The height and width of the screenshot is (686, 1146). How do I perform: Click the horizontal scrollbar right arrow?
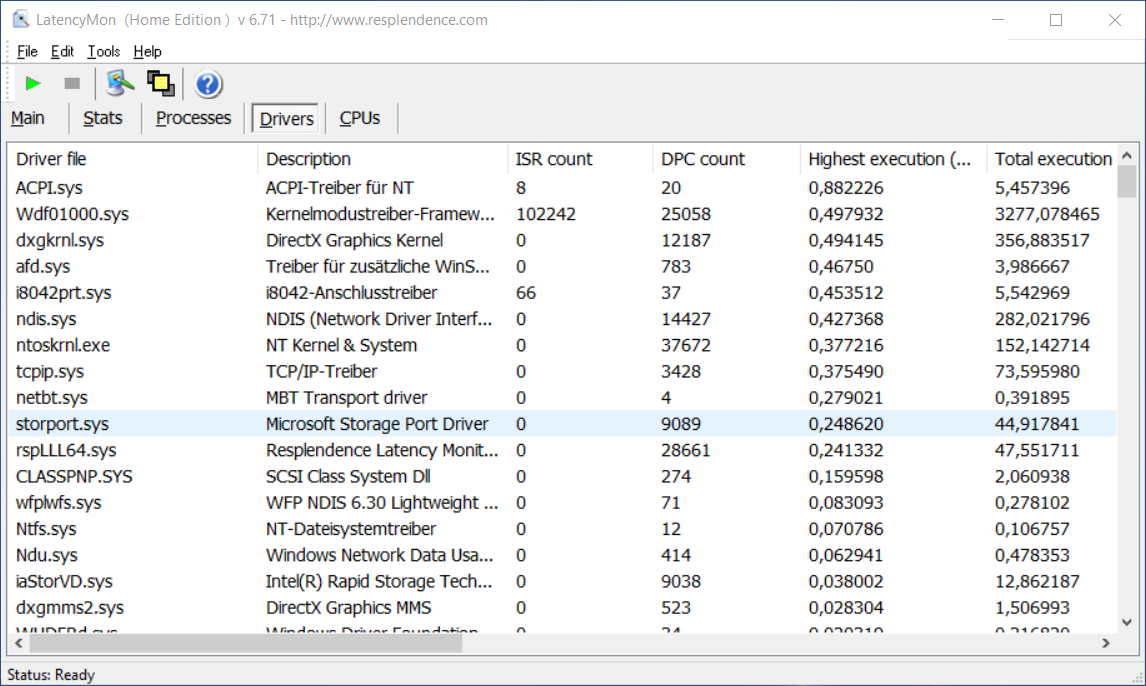coord(1106,644)
